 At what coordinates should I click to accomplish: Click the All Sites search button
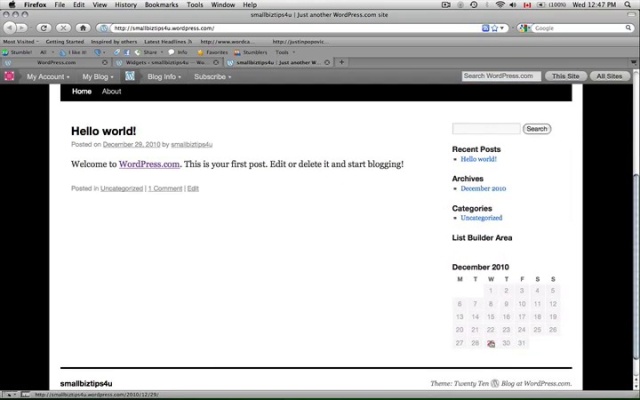pyautogui.click(x=609, y=76)
